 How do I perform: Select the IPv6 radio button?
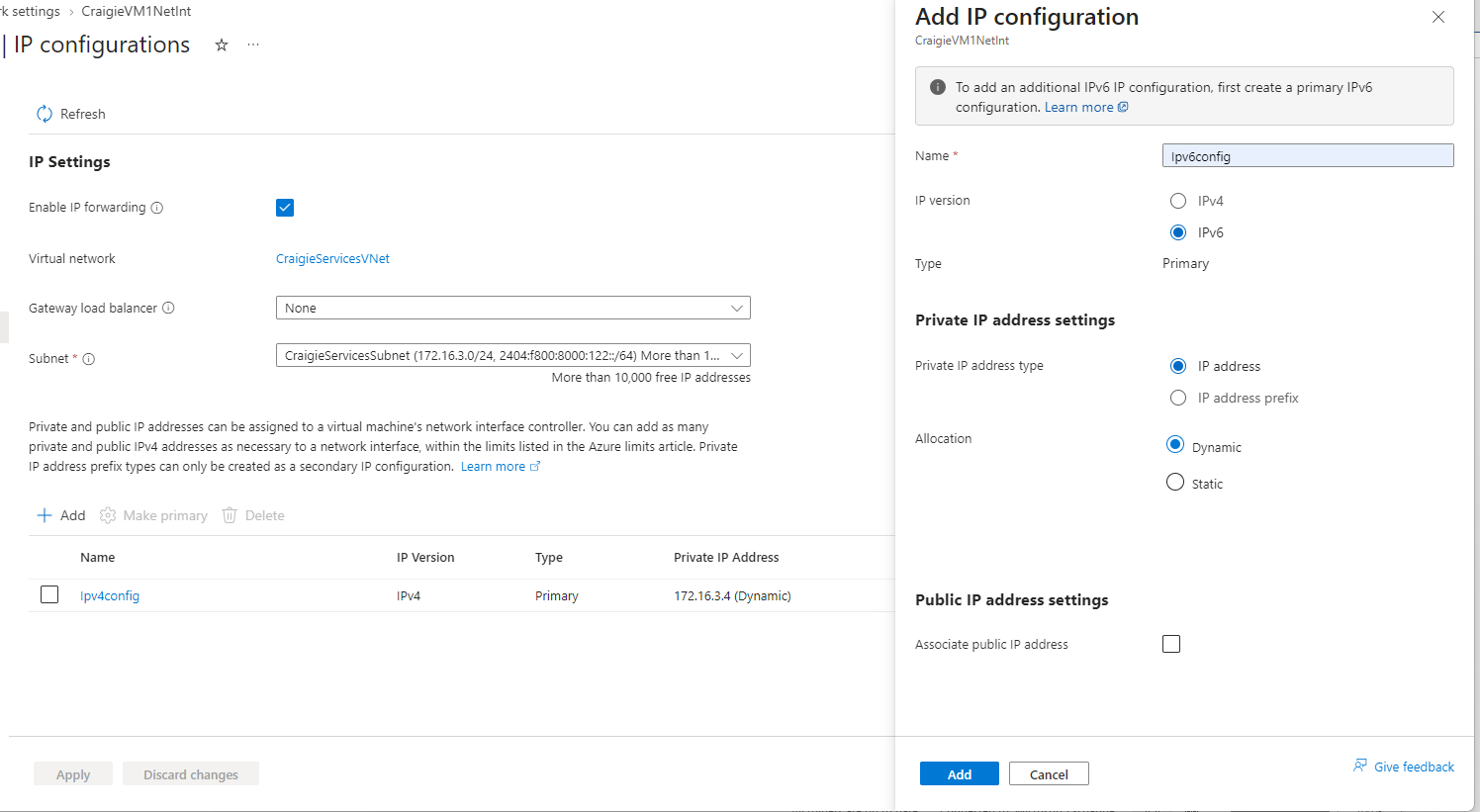1178,232
